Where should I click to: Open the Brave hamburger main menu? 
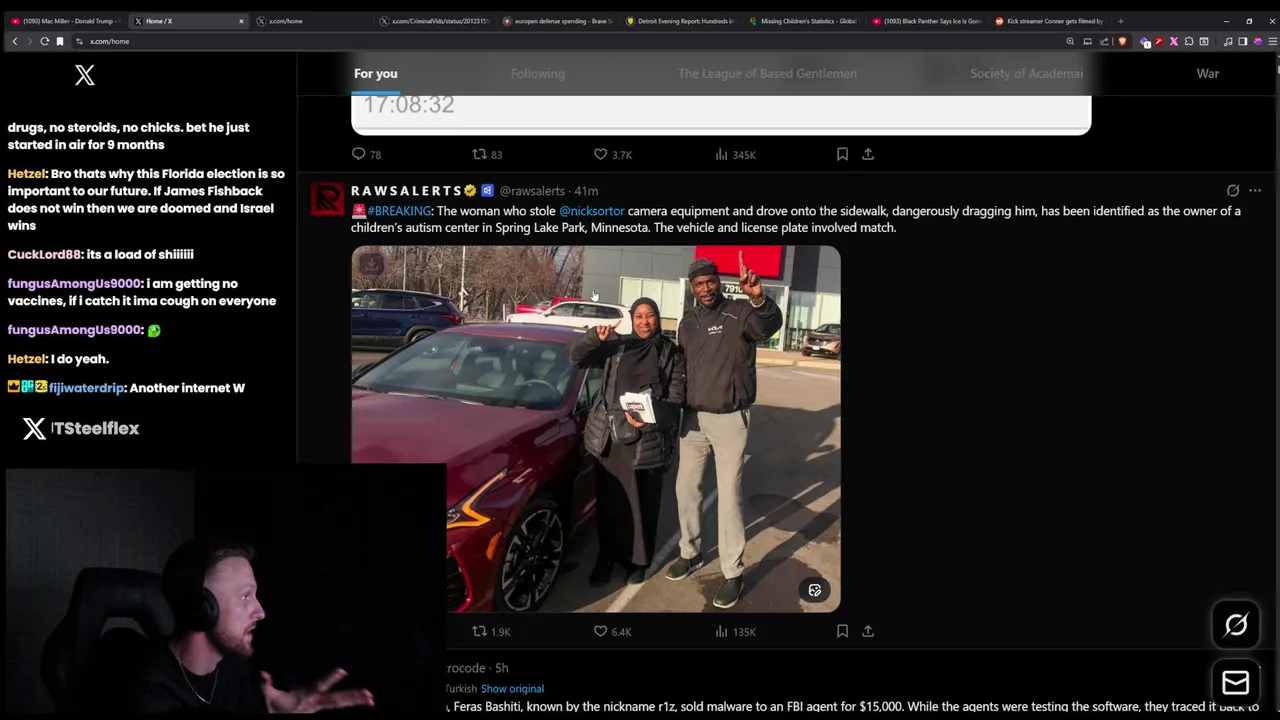coord(1272,41)
